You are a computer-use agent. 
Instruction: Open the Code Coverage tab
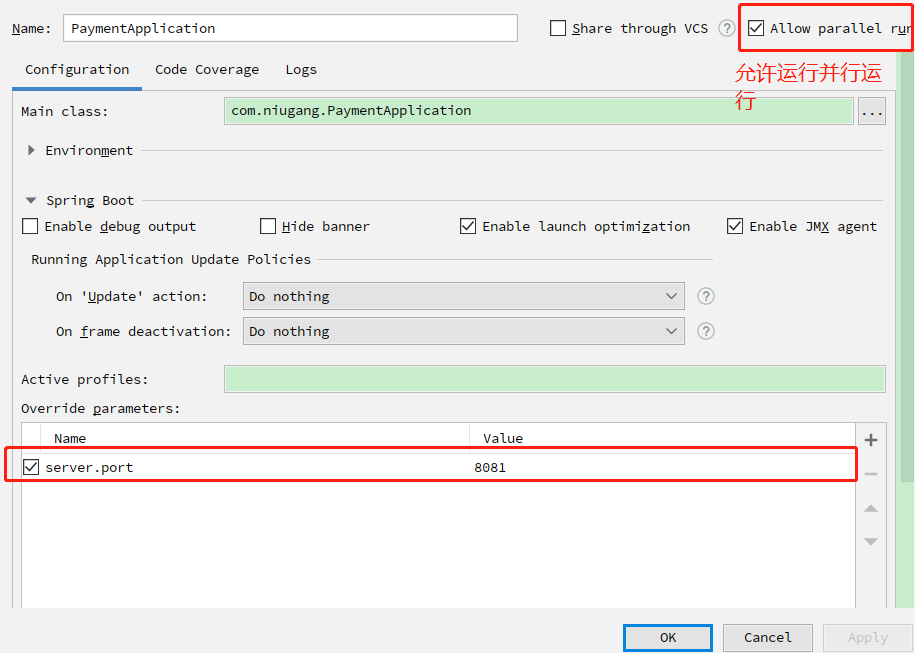click(207, 69)
